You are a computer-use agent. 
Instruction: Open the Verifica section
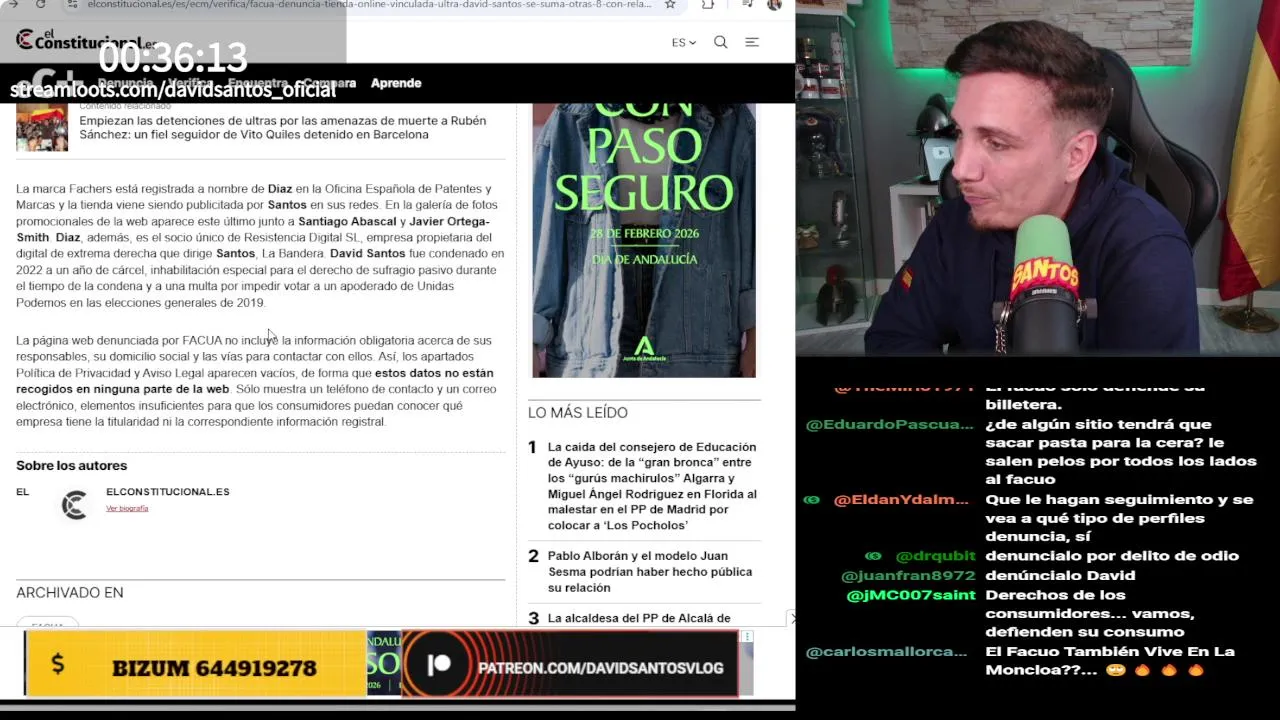click(190, 83)
